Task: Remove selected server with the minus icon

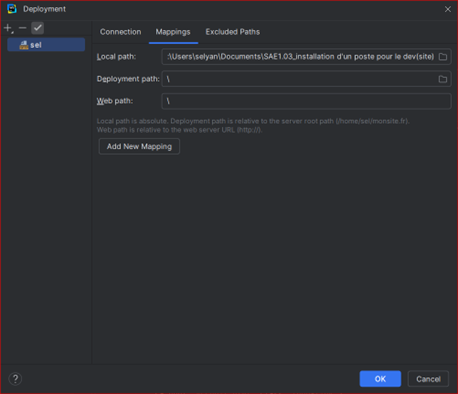Action: [x=23, y=28]
